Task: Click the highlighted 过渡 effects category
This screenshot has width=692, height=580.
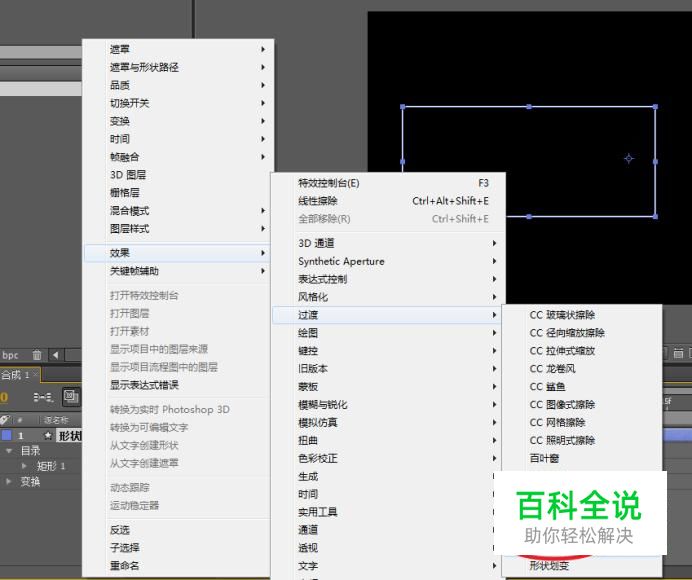Action: [387, 315]
